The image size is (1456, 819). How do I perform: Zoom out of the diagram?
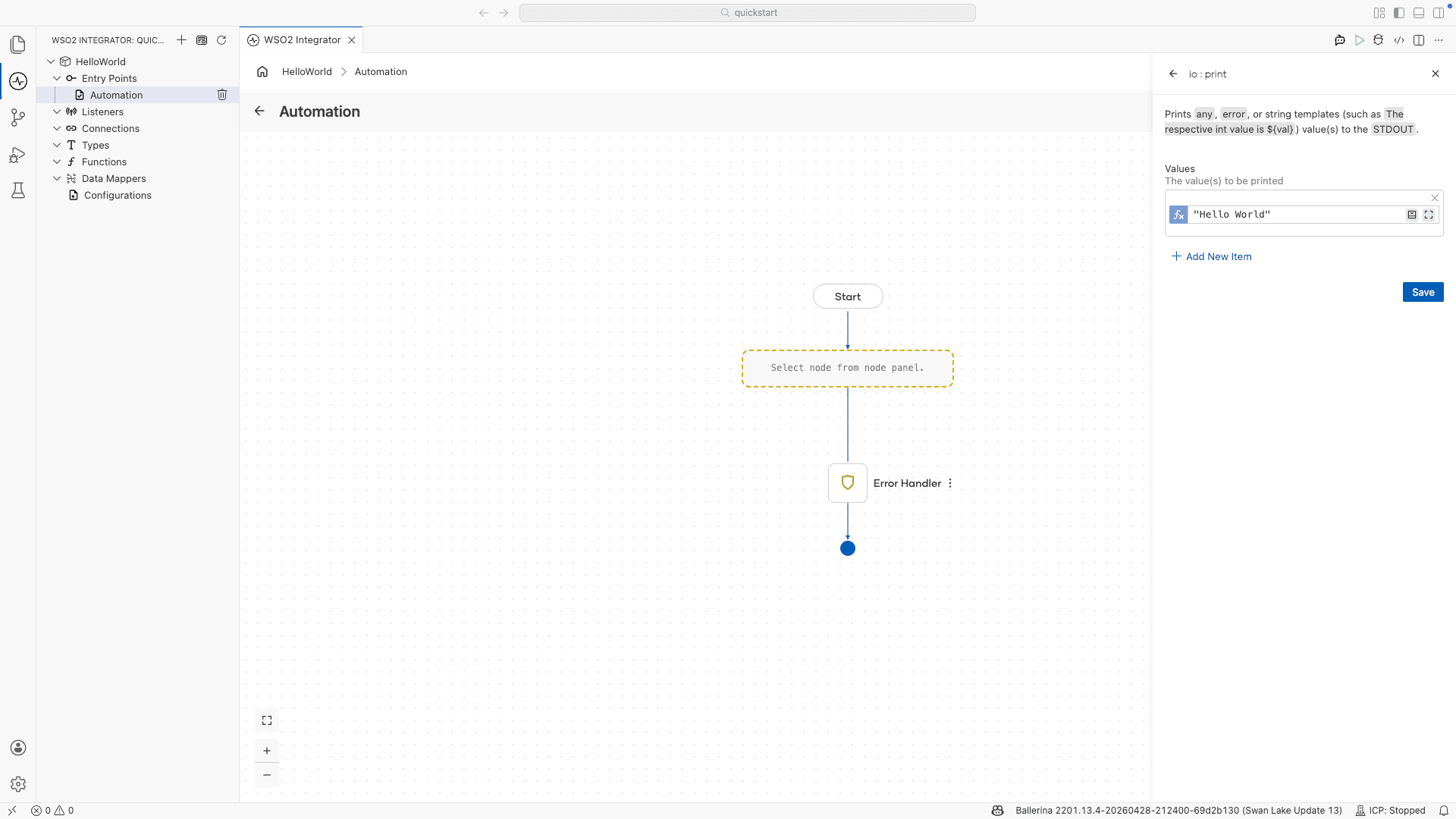[x=267, y=775]
